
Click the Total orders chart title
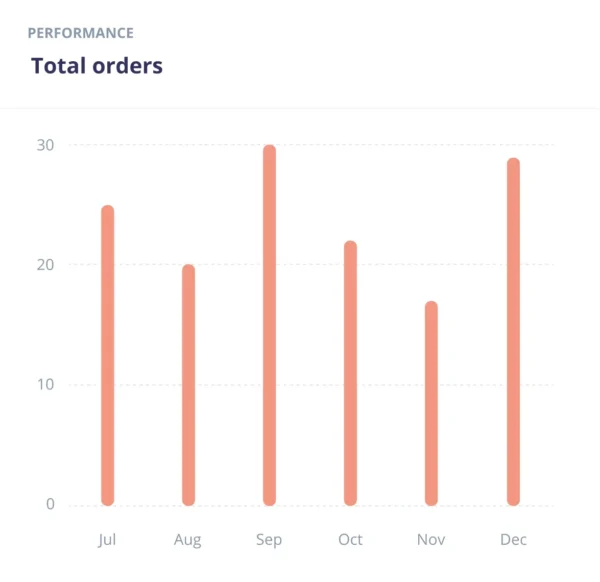96,66
